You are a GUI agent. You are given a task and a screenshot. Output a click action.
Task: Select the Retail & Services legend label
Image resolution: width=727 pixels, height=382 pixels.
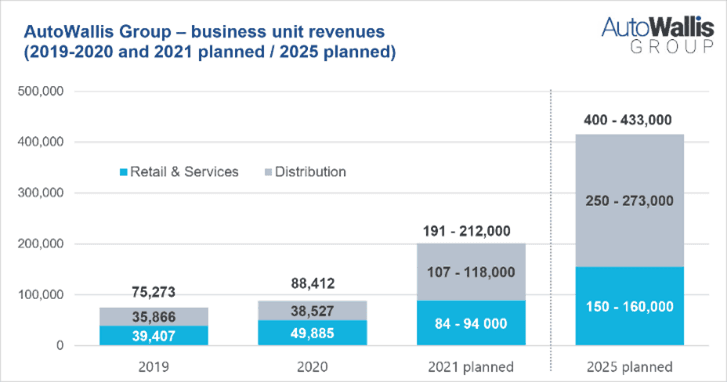(184, 172)
